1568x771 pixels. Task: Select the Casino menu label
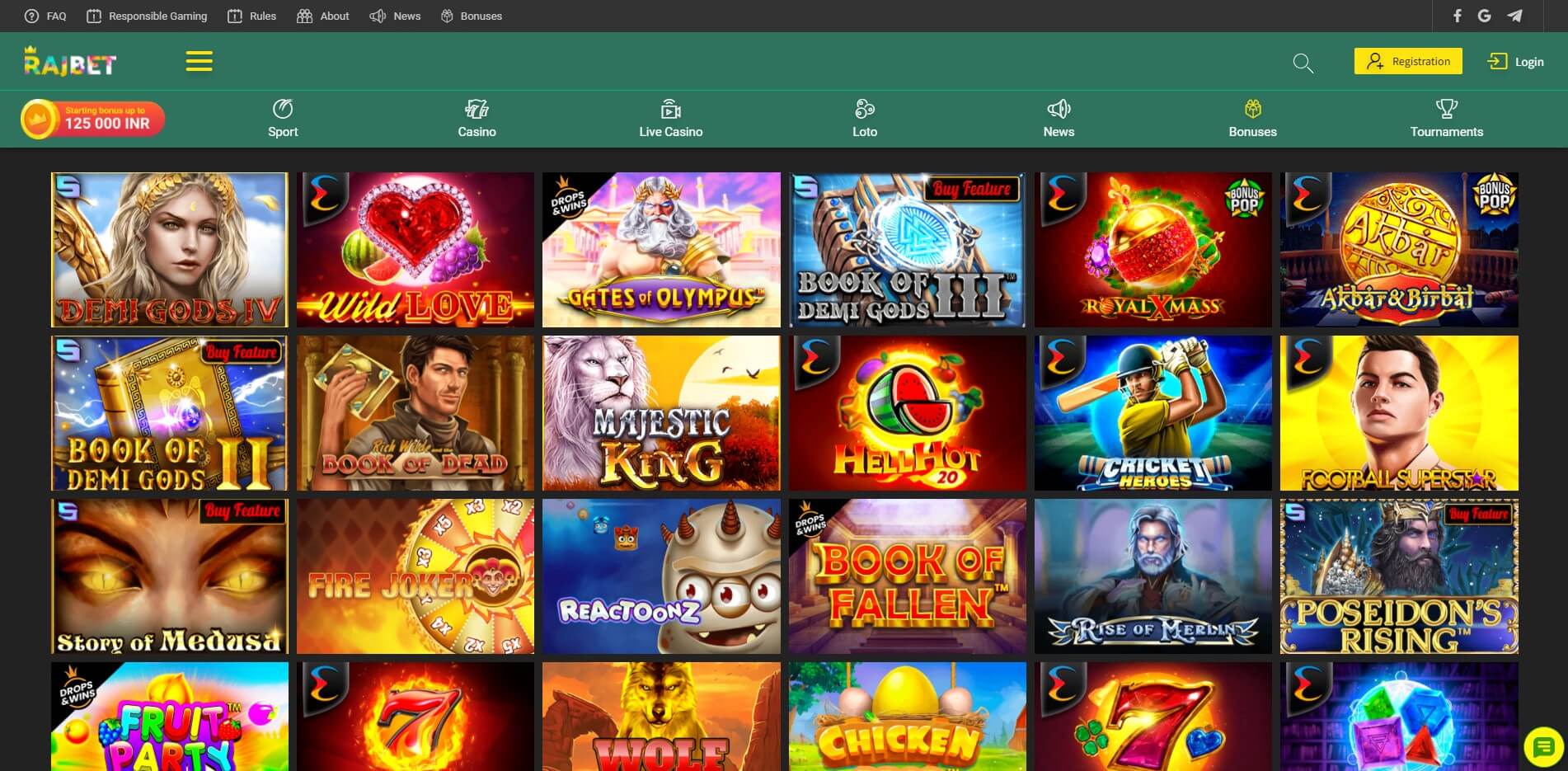[x=477, y=132]
